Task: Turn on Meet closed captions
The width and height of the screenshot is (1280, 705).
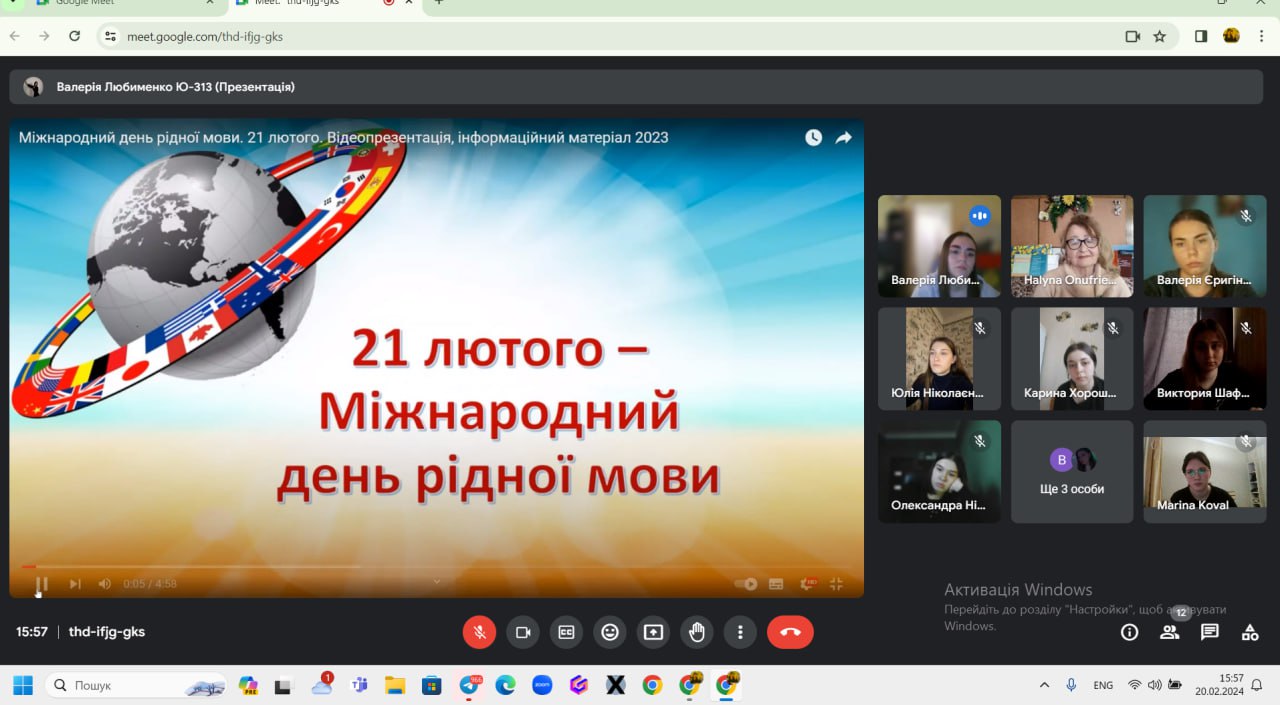Action: pos(566,632)
